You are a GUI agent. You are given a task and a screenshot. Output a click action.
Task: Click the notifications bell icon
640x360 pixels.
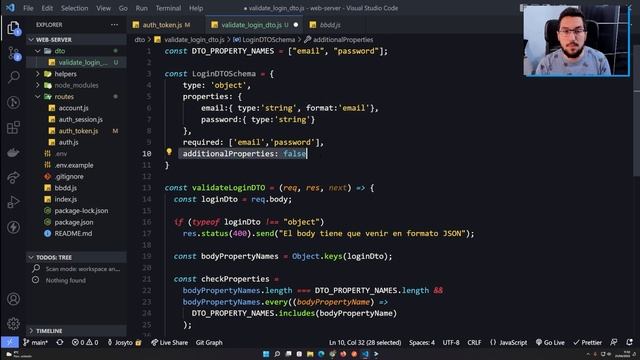pyautogui.click(x=629, y=342)
